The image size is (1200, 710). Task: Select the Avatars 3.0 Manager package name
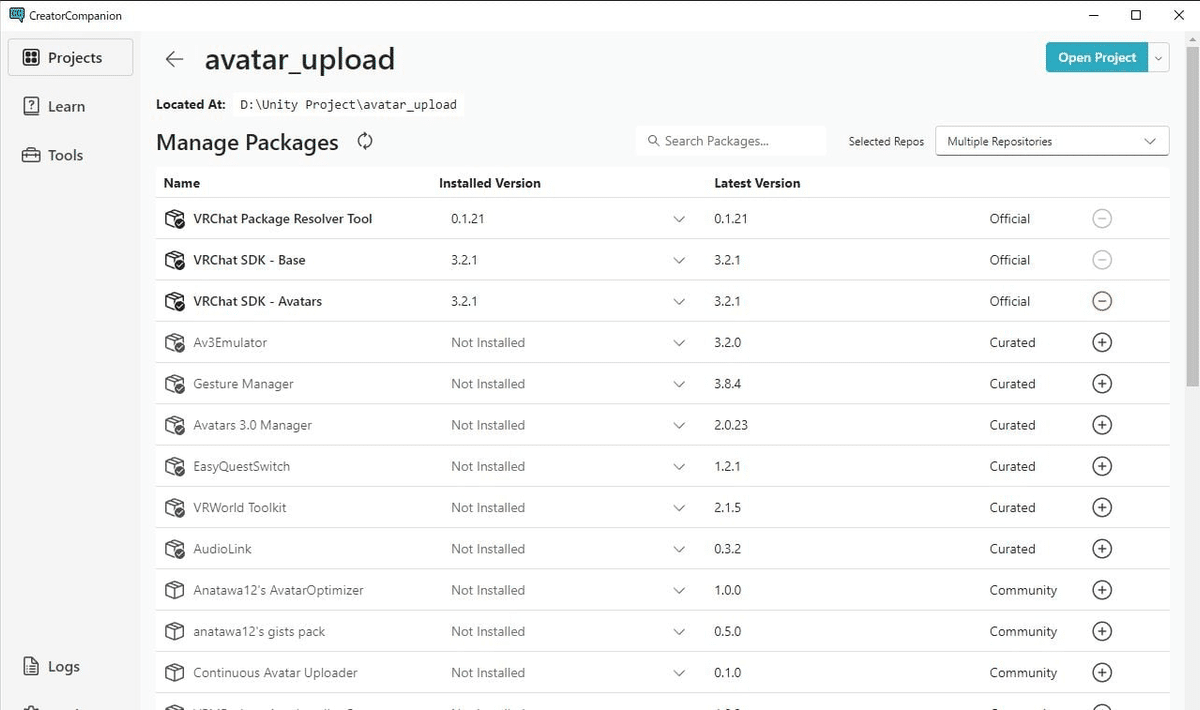[252, 425]
